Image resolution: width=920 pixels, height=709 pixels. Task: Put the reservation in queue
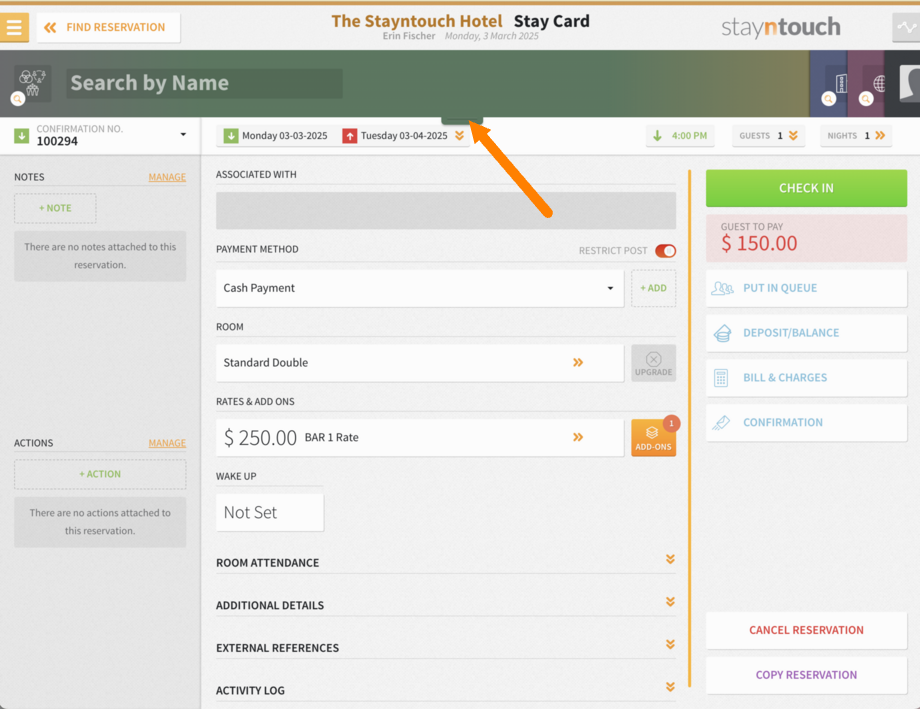806,288
